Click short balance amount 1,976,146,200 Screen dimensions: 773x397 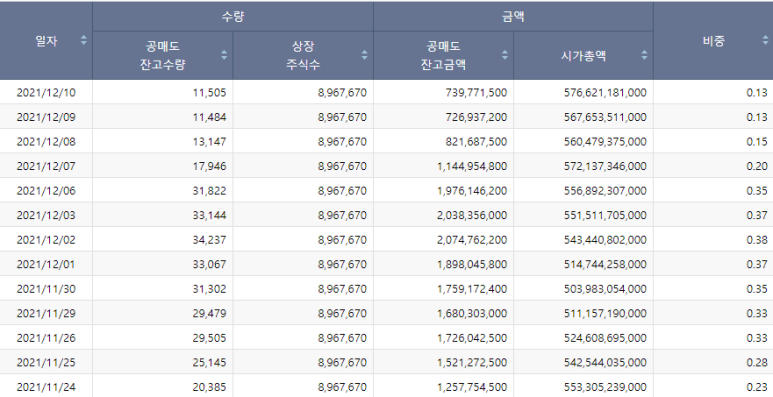click(472, 190)
